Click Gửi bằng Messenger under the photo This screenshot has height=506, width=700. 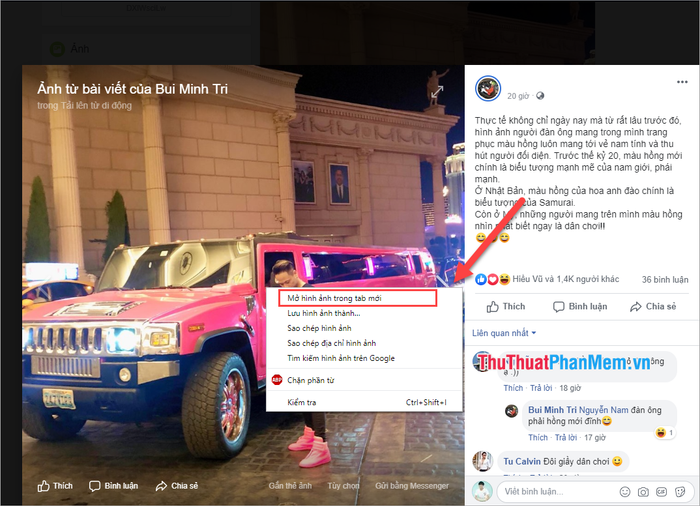(412, 486)
